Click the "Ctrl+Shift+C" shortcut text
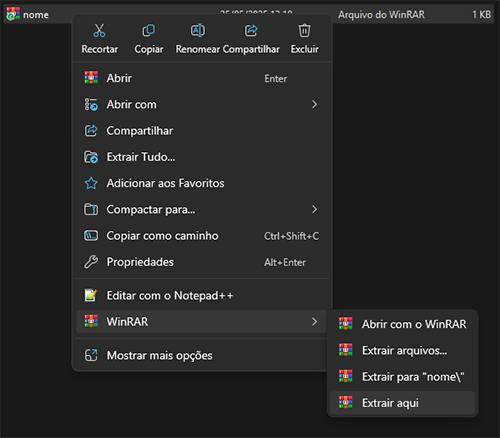This screenshot has width=500, height=438. pyautogui.click(x=291, y=236)
